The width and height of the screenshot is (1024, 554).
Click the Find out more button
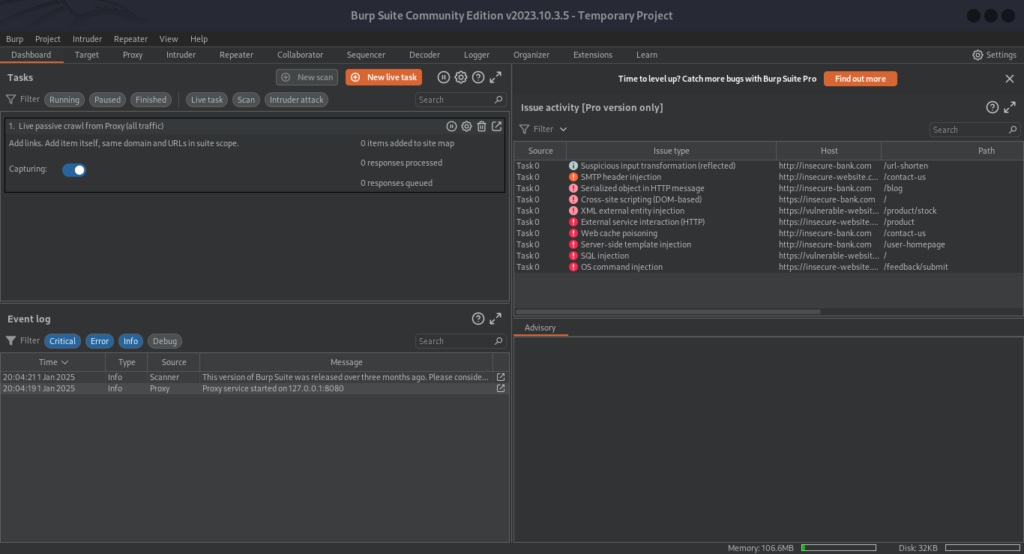tap(860, 78)
